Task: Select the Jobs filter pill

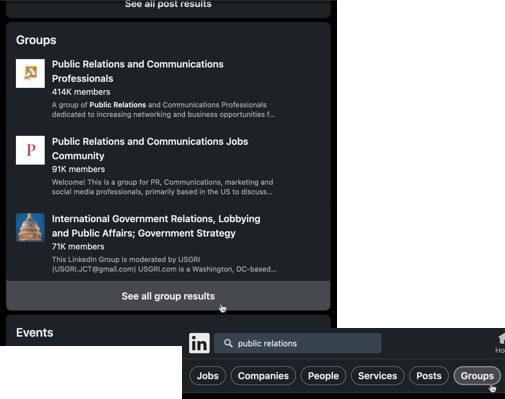Action: click(208, 376)
